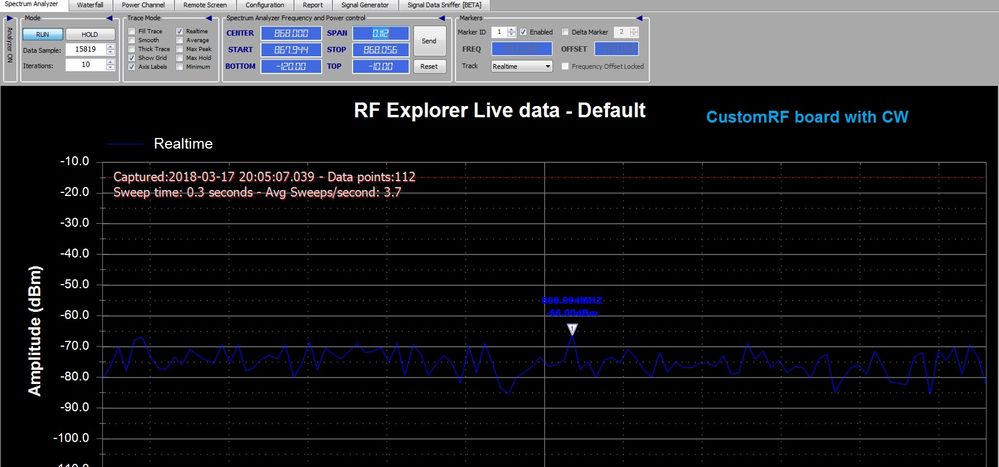
Task: Collapse the Markers panel arrow
Action: 642,18
